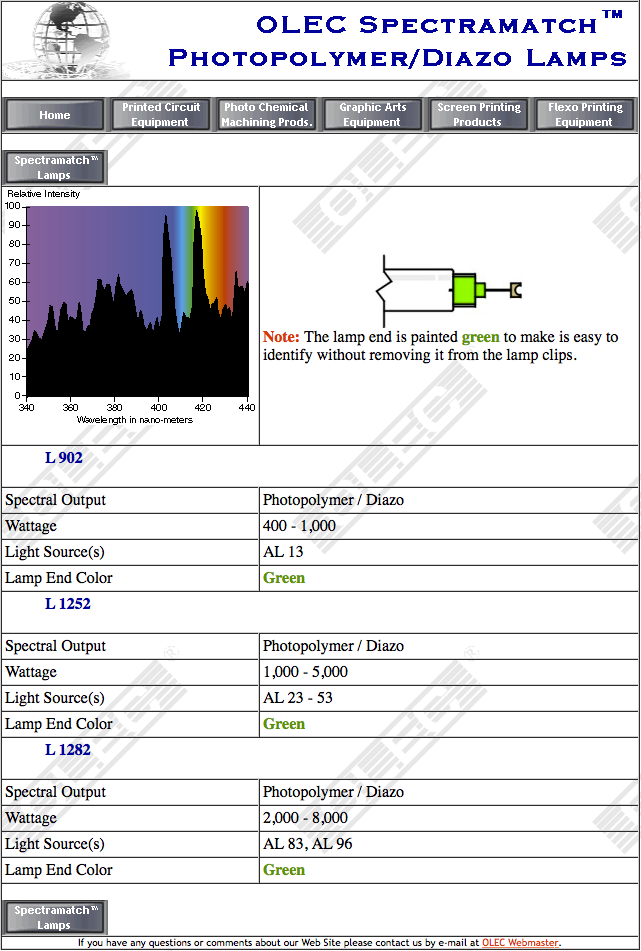Click Green value in L 1252 table
The height and width of the screenshot is (951, 641).
[x=284, y=724]
